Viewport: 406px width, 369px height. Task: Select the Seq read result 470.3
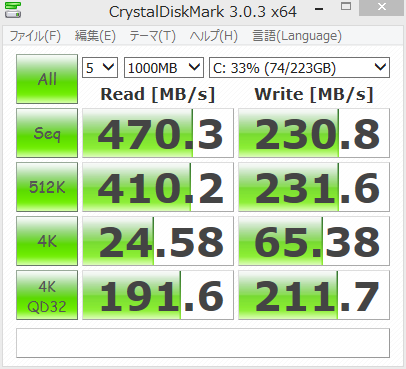click(x=158, y=133)
